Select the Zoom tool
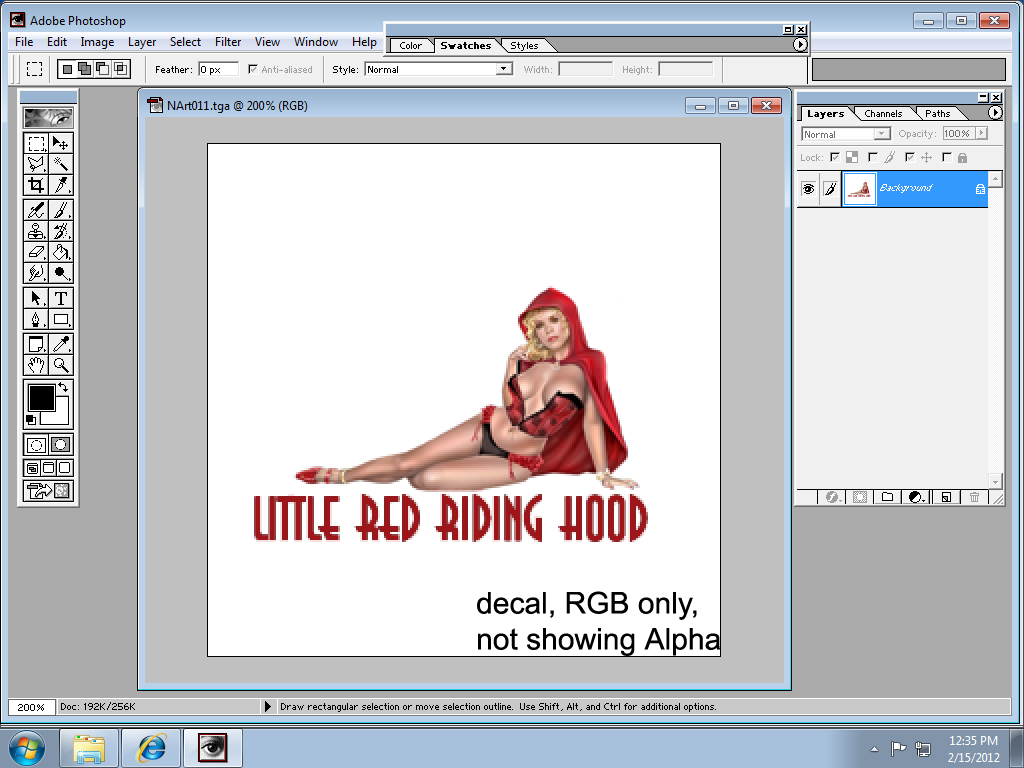1024x768 pixels. tap(60, 365)
